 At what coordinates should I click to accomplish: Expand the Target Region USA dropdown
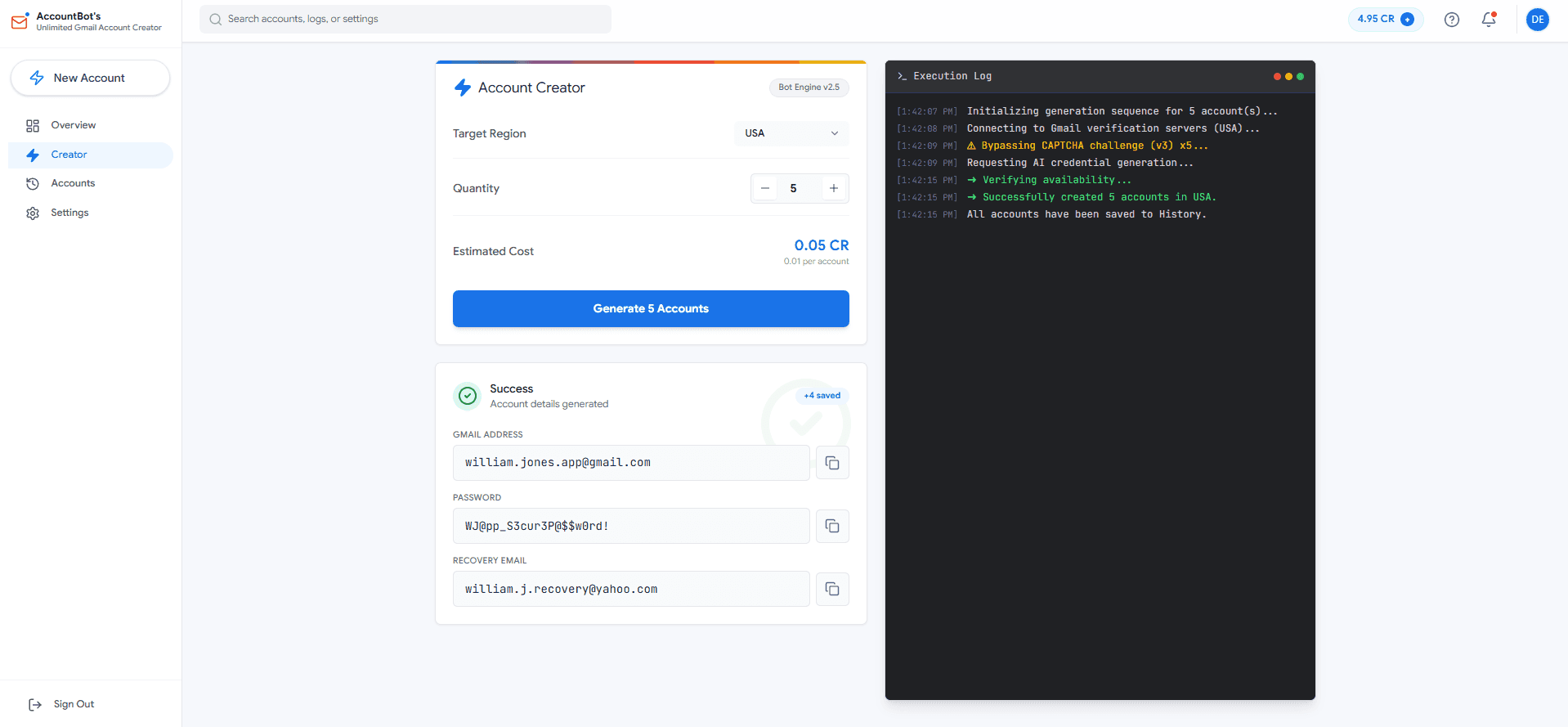click(x=791, y=133)
